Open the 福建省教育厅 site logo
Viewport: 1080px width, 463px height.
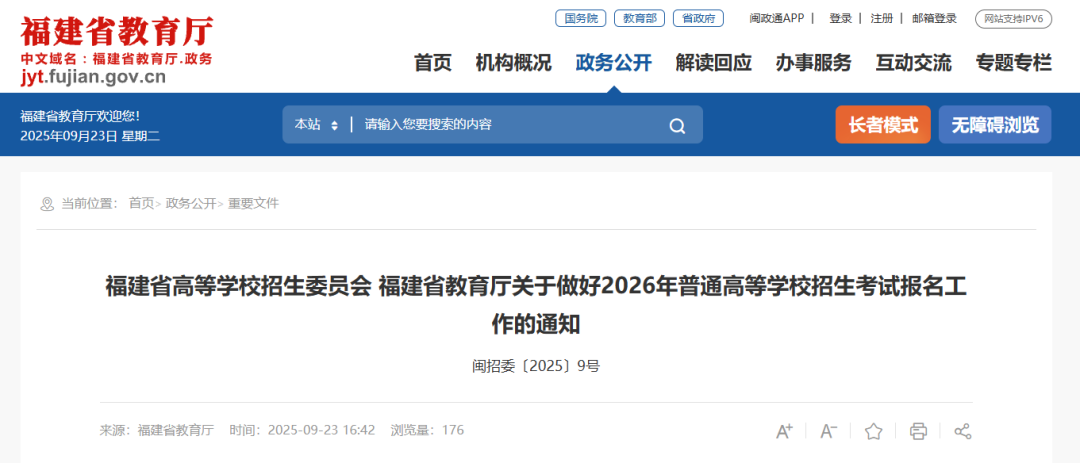(x=116, y=50)
